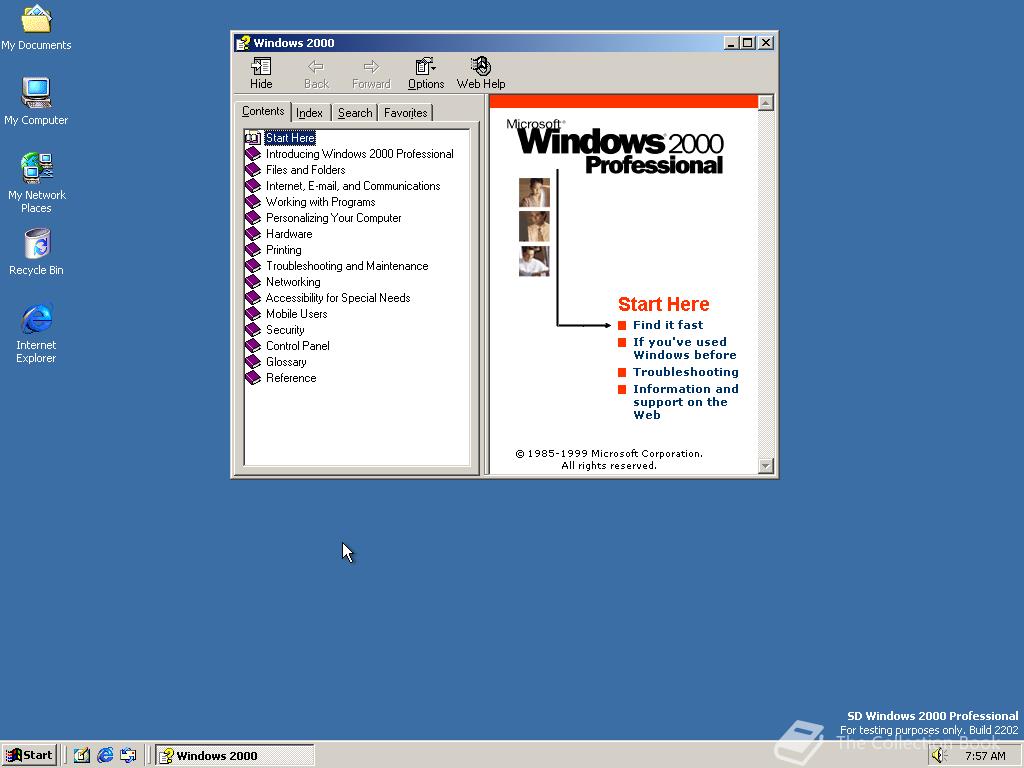The image size is (1024, 768).
Task: Select the Control Panel topic label
Action: (x=298, y=346)
